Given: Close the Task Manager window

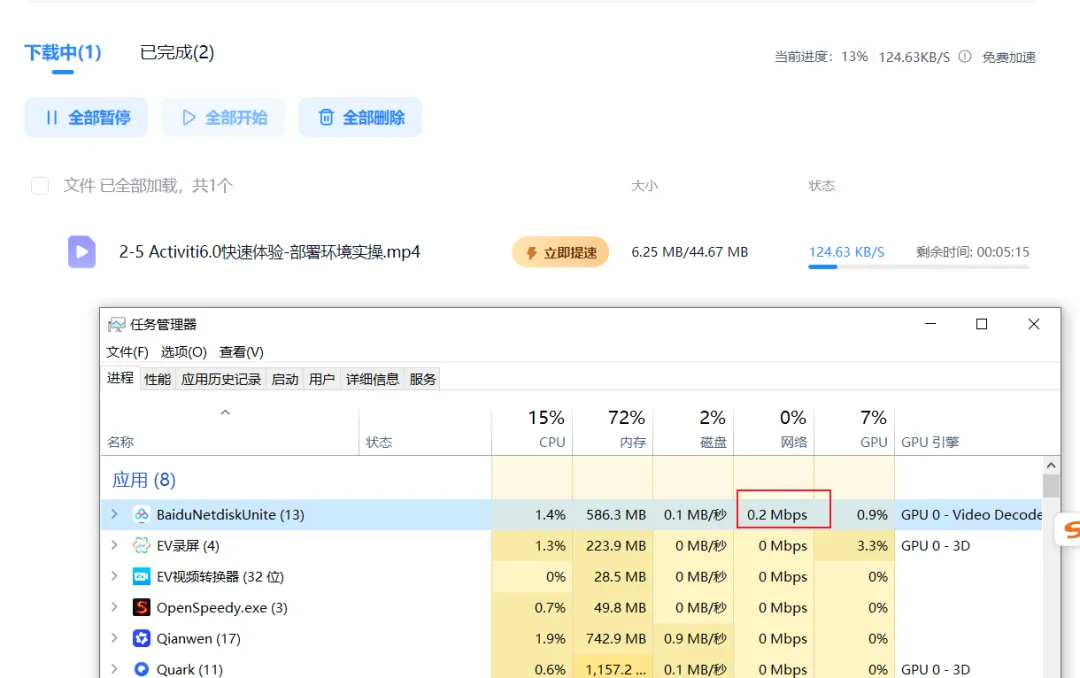Looking at the screenshot, I should tap(1034, 324).
